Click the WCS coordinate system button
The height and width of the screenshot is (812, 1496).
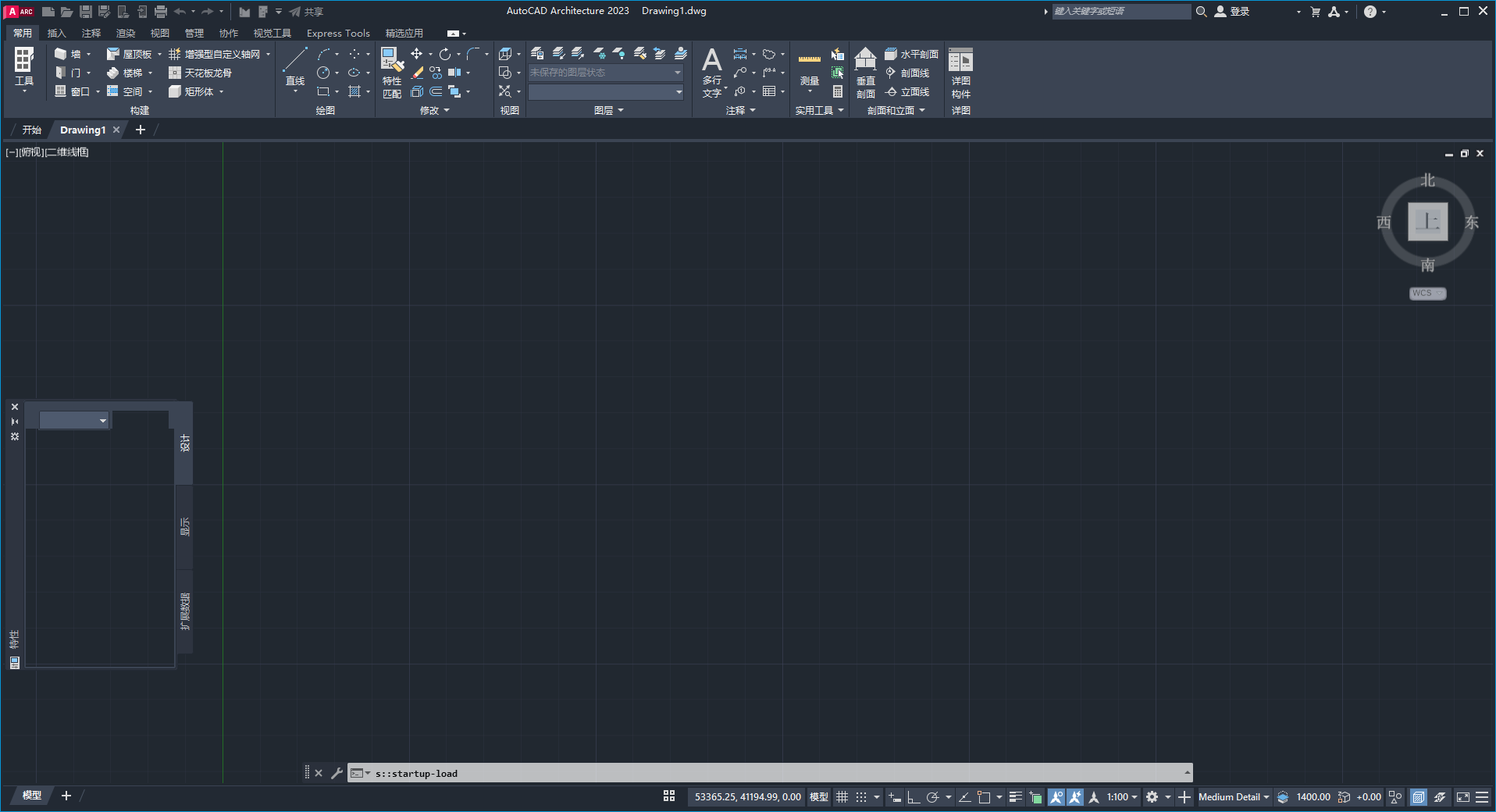1427,294
